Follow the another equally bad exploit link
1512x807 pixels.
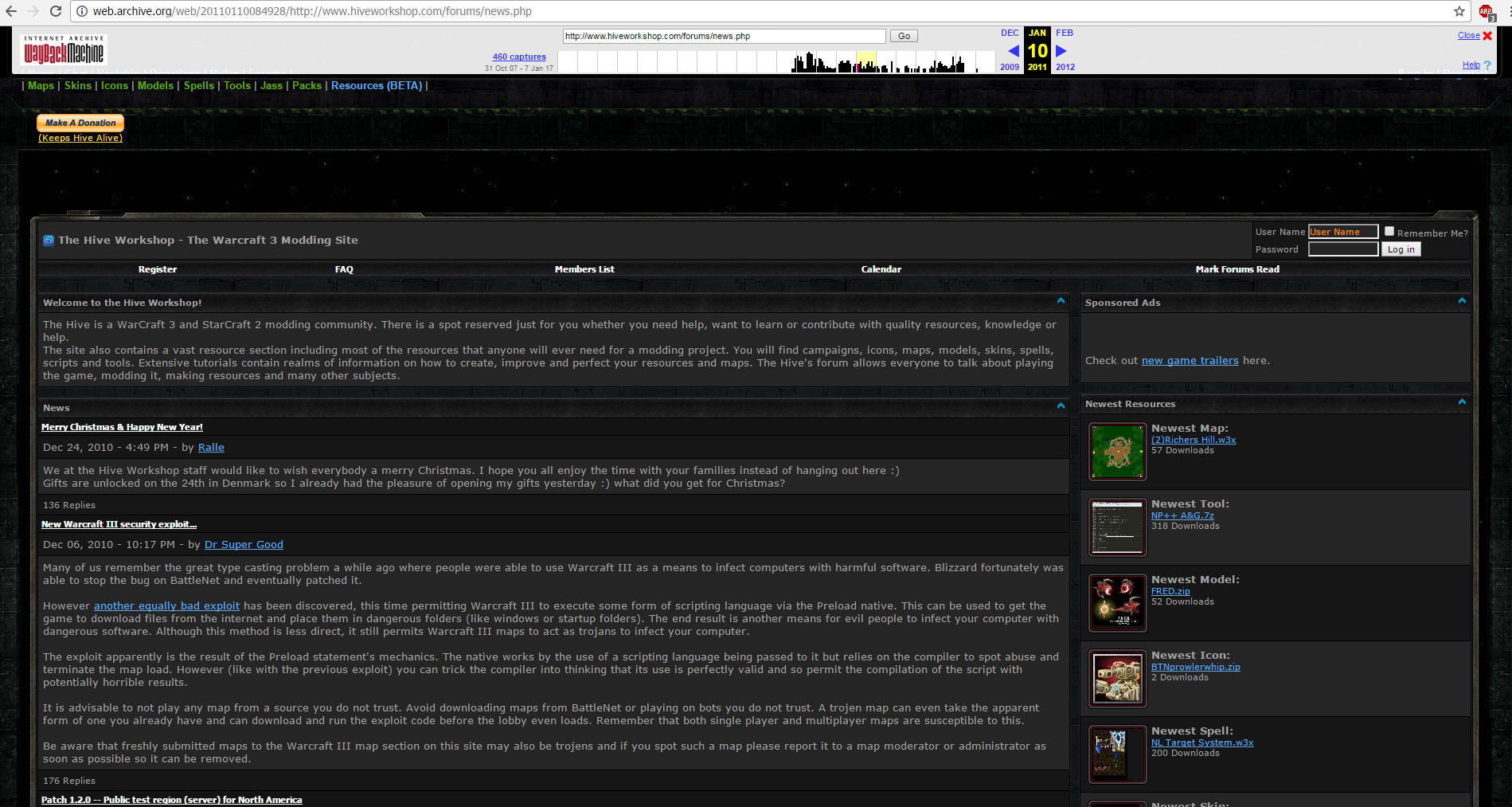click(166, 606)
